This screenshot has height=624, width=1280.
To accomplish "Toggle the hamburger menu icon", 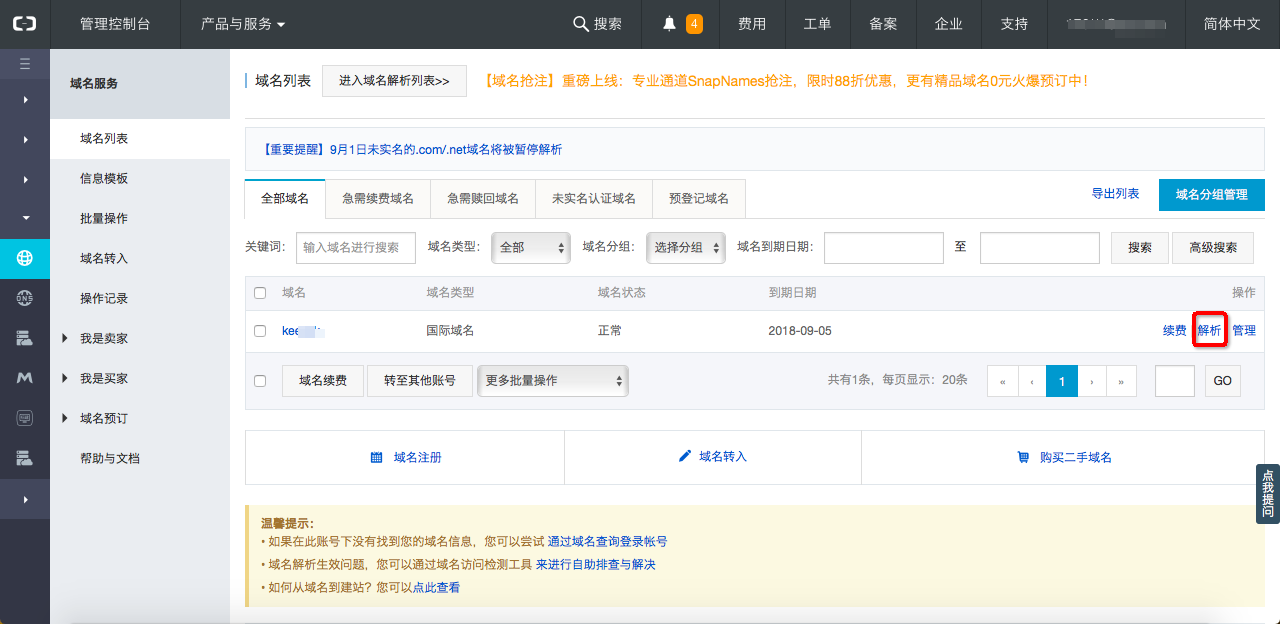I will tap(25, 64).
